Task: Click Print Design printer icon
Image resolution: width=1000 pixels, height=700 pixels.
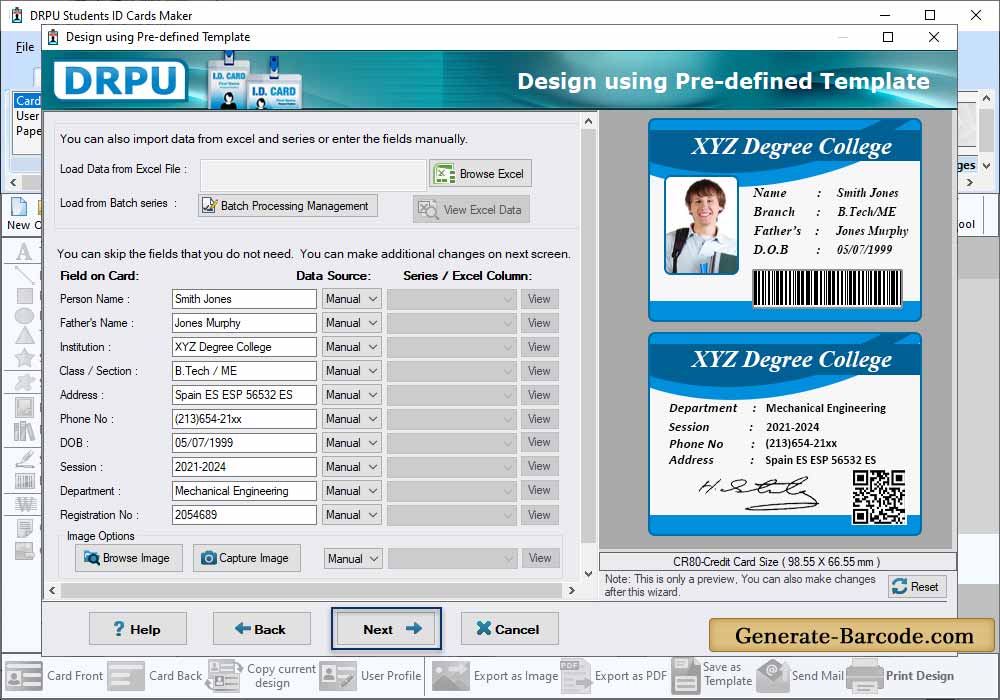Action: point(864,676)
